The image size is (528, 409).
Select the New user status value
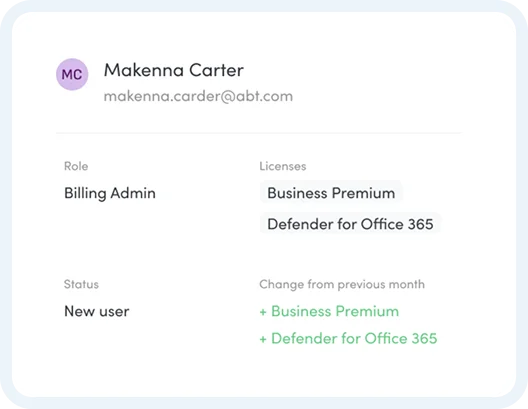[x=97, y=311]
